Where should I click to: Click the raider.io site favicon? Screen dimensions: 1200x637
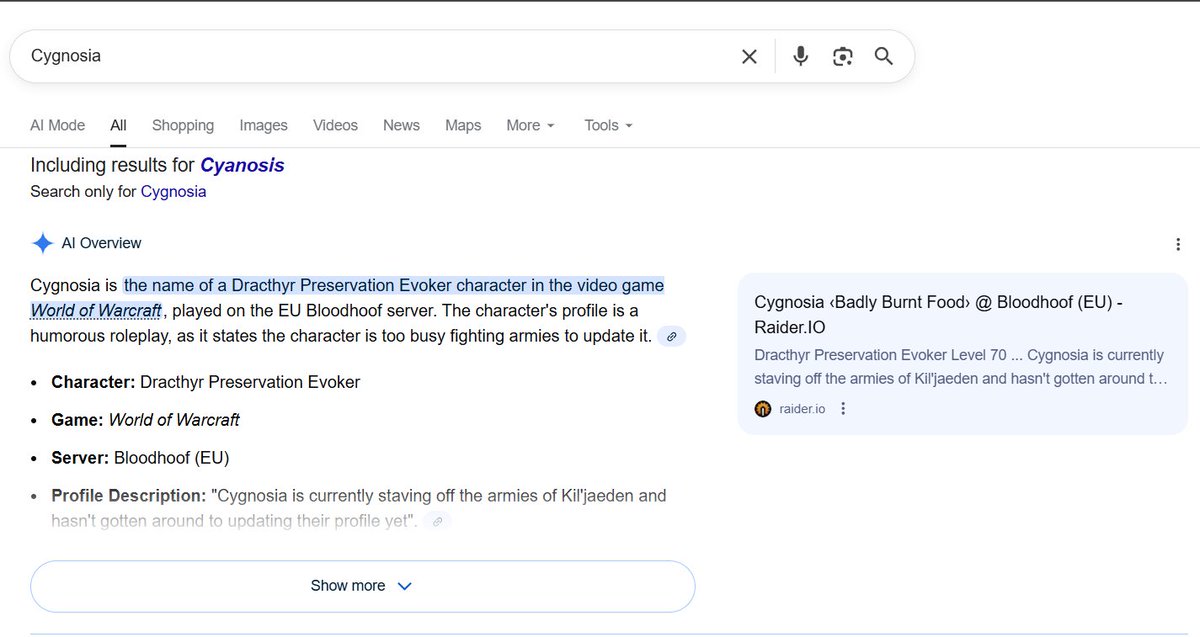[x=763, y=408]
